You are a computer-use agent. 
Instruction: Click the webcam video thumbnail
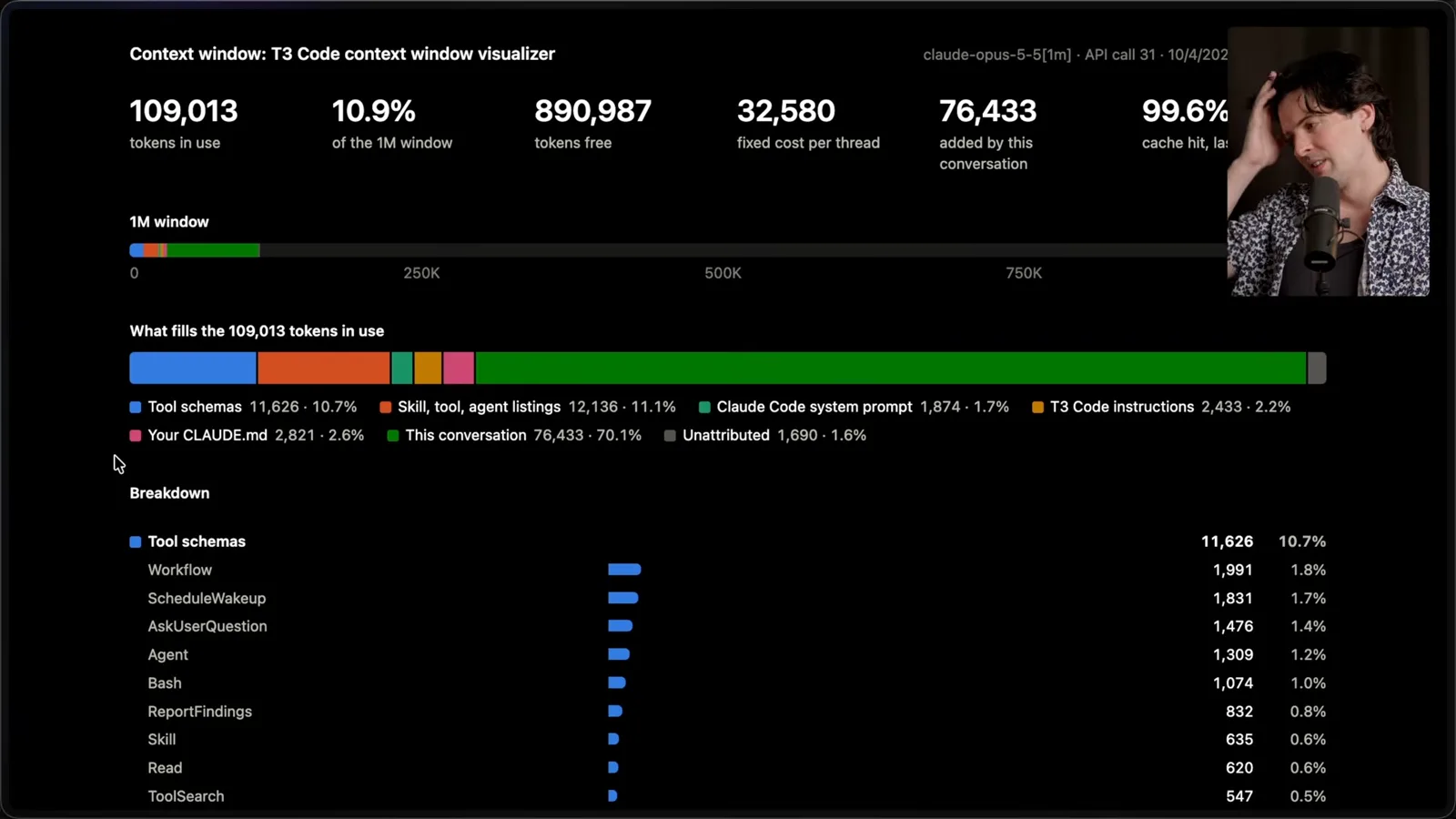pos(1328,161)
